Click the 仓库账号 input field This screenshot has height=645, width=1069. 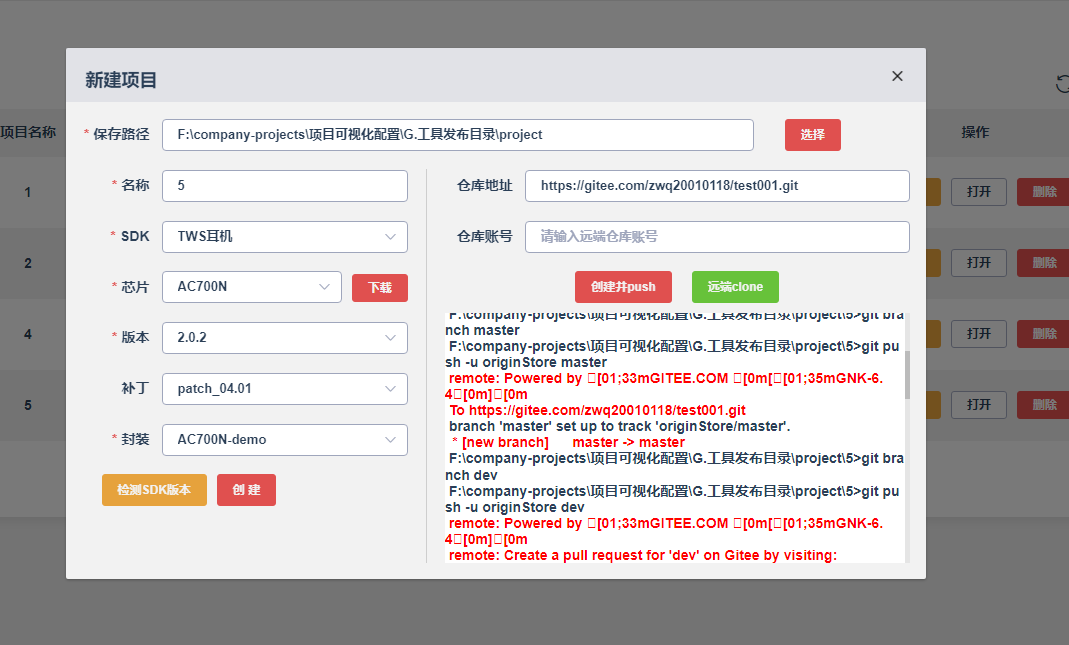pyautogui.click(x=717, y=237)
